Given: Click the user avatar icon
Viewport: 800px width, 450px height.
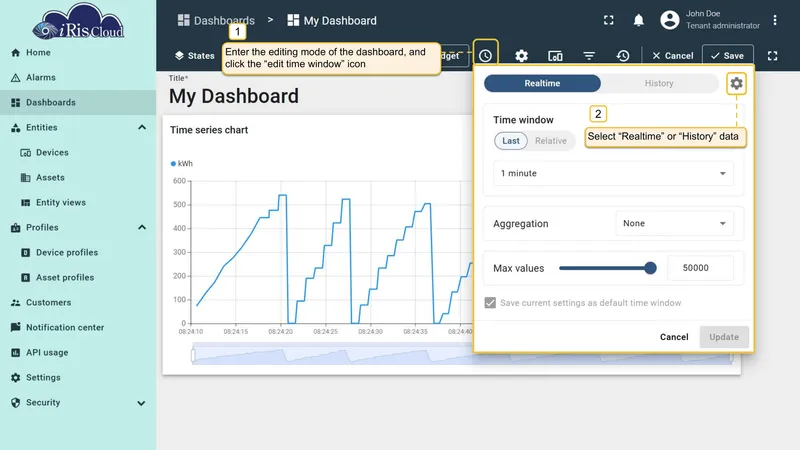Looking at the screenshot, I should point(670,20).
